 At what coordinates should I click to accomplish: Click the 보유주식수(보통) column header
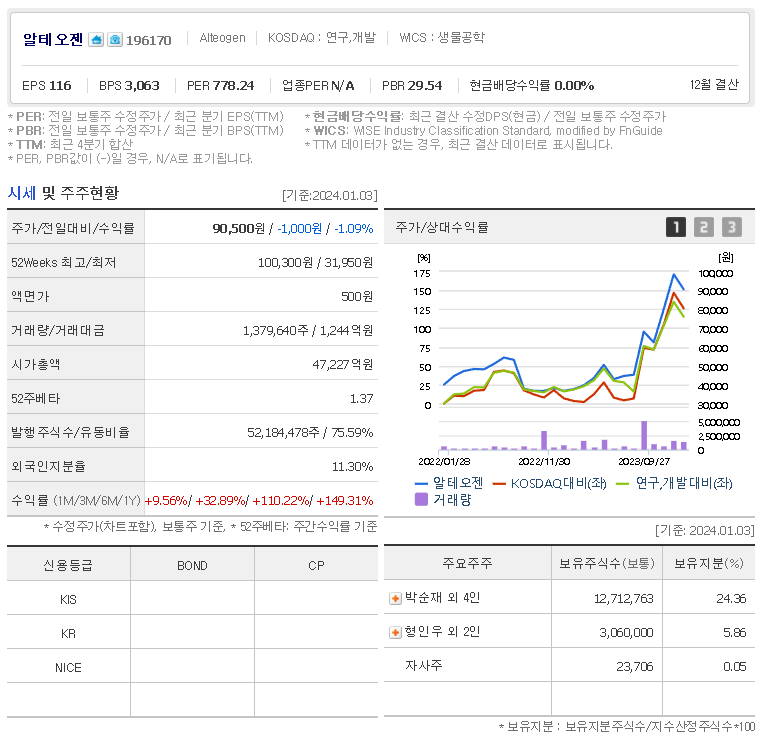(607, 563)
